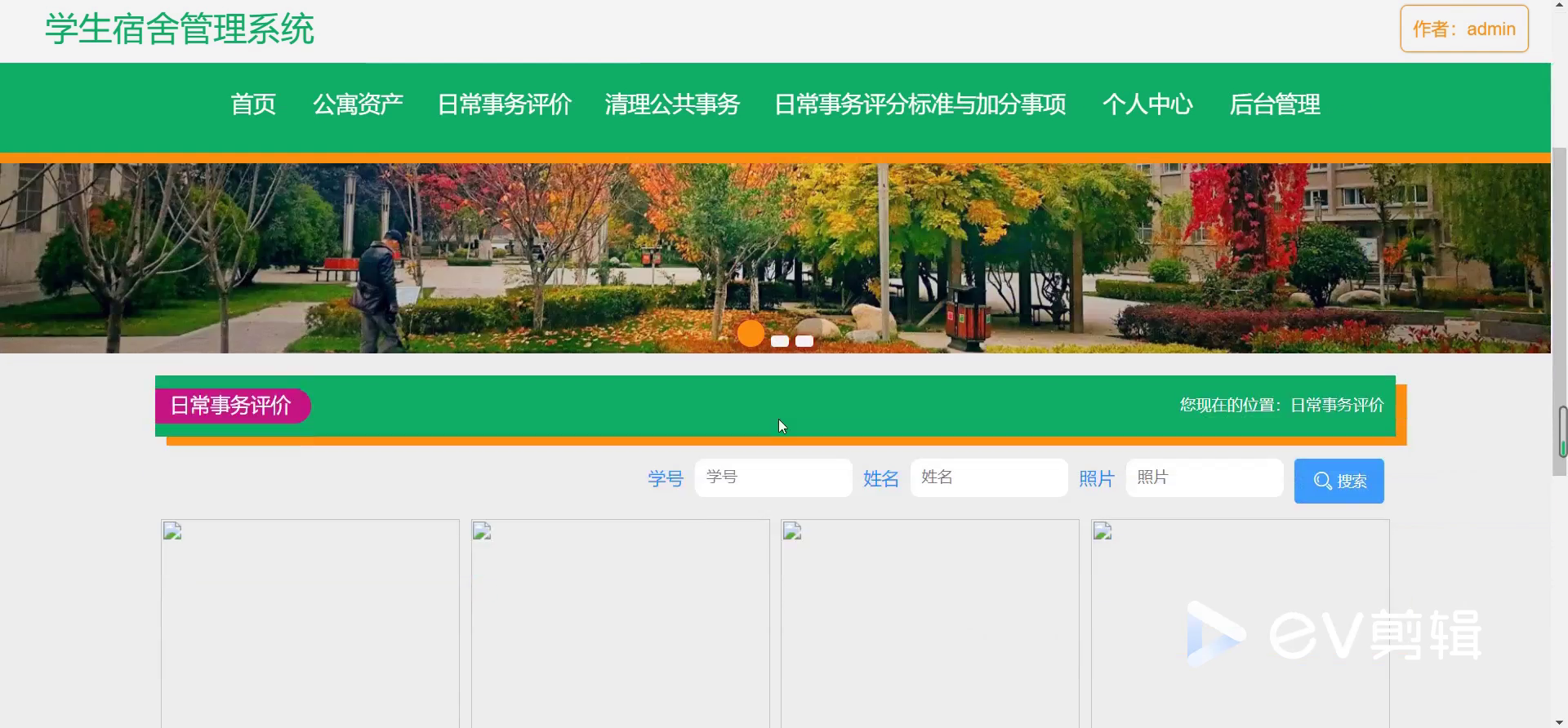Open 日常事务评分标准与加分事项 menu item
Screen dimensions: 1568x728
pyautogui.click(x=920, y=104)
